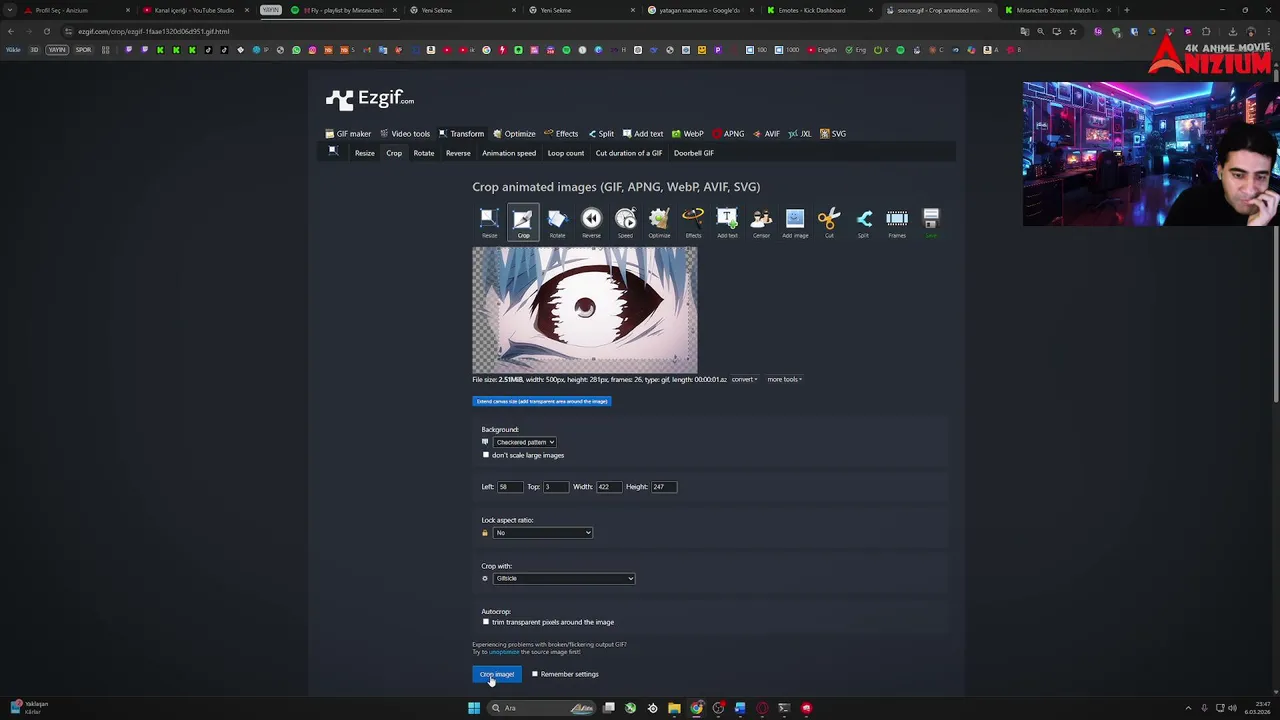
Task: Open GIF maker in top navigation
Action: 348,133
